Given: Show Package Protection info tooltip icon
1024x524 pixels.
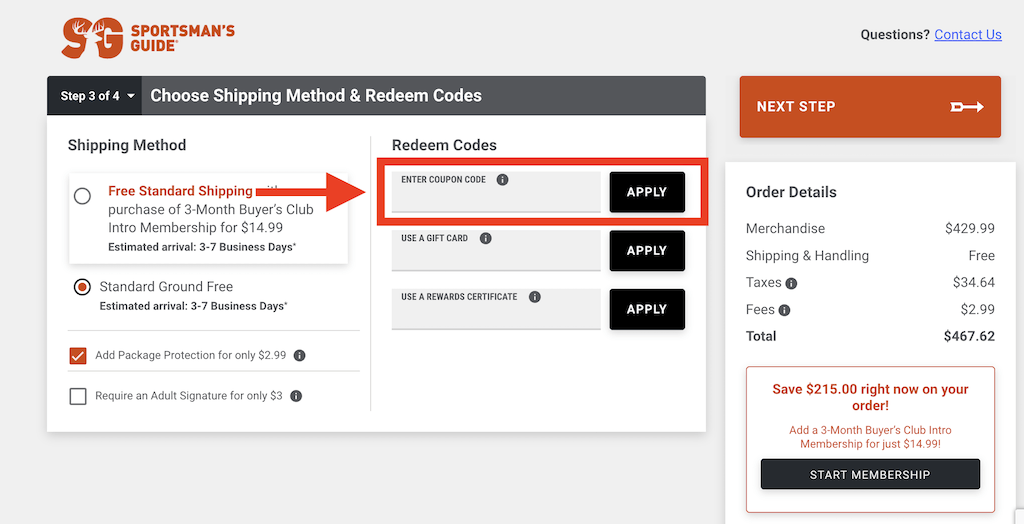Looking at the screenshot, I should [300, 355].
